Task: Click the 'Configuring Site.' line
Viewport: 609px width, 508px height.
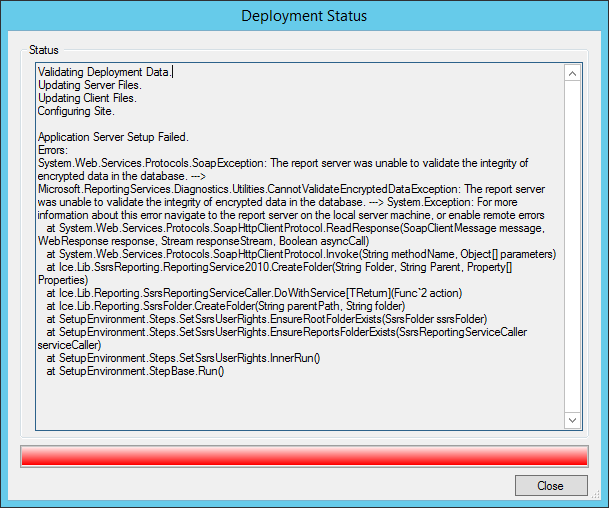Action: 76,111
